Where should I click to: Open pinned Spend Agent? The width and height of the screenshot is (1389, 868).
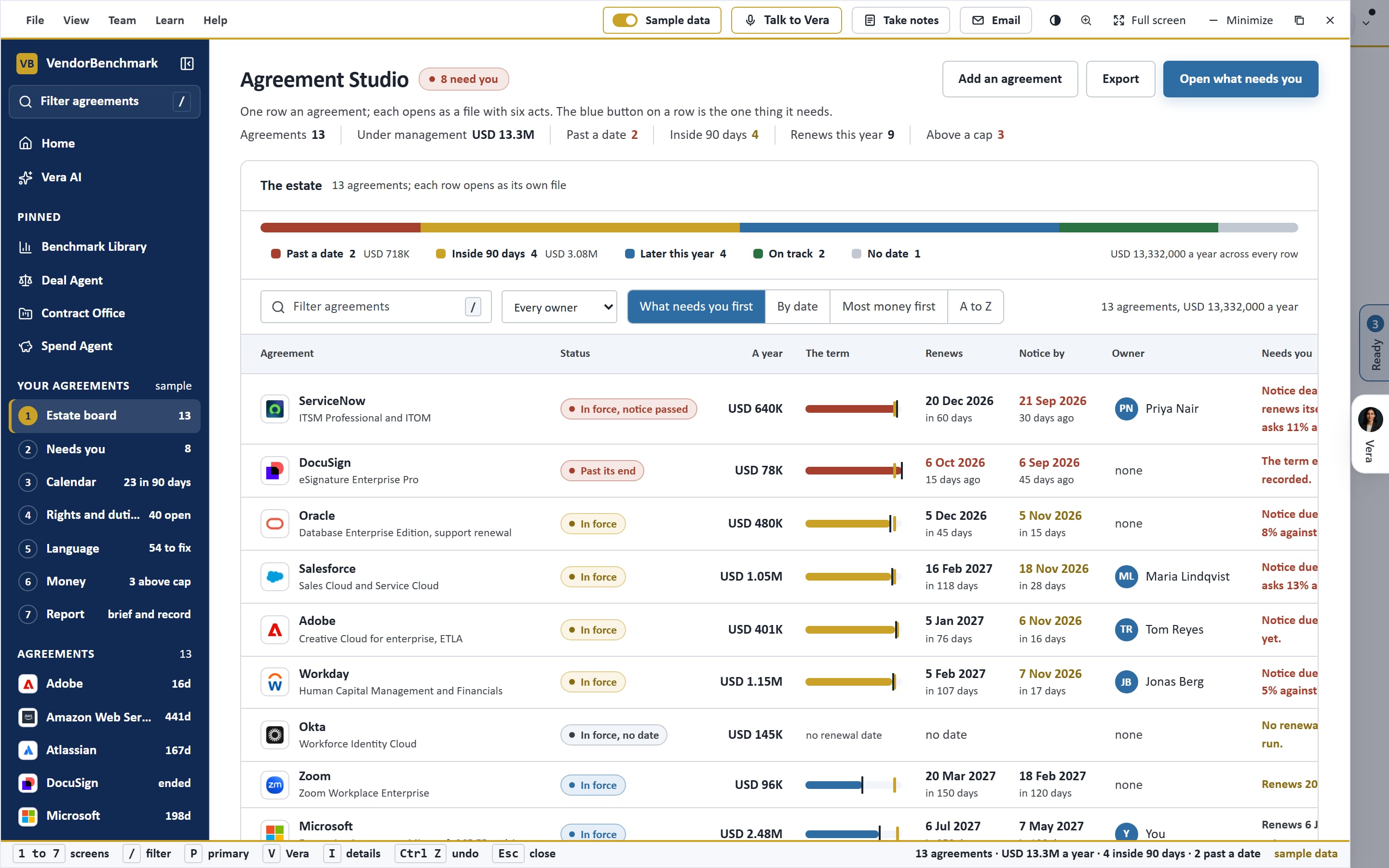pyautogui.click(x=105, y=346)
